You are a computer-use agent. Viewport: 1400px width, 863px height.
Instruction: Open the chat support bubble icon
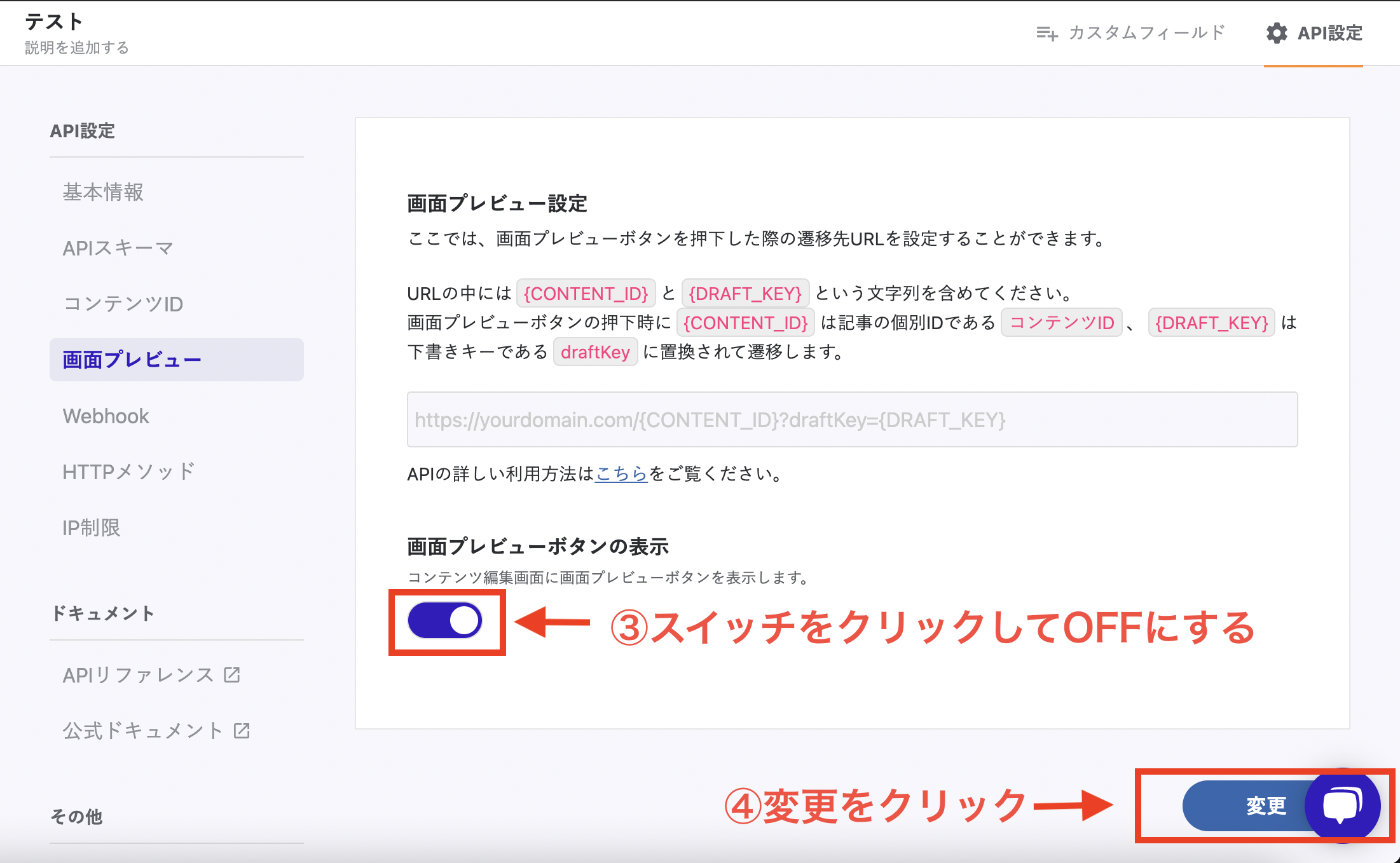tap(1342, 805)
